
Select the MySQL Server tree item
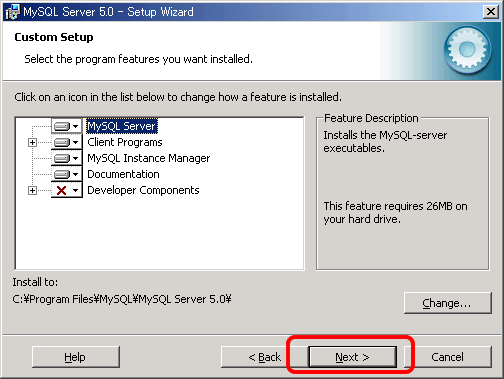(122, 126)
